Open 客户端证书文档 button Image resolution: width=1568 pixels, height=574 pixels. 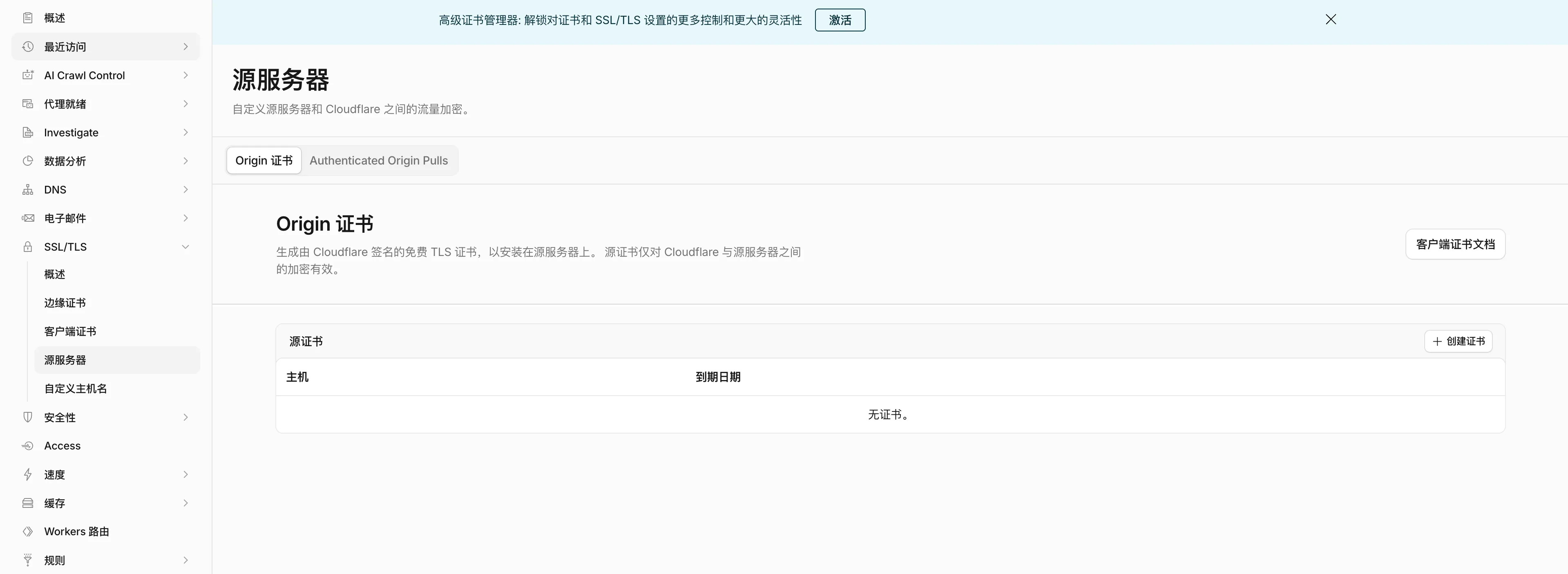click(x=1455, y=245)
